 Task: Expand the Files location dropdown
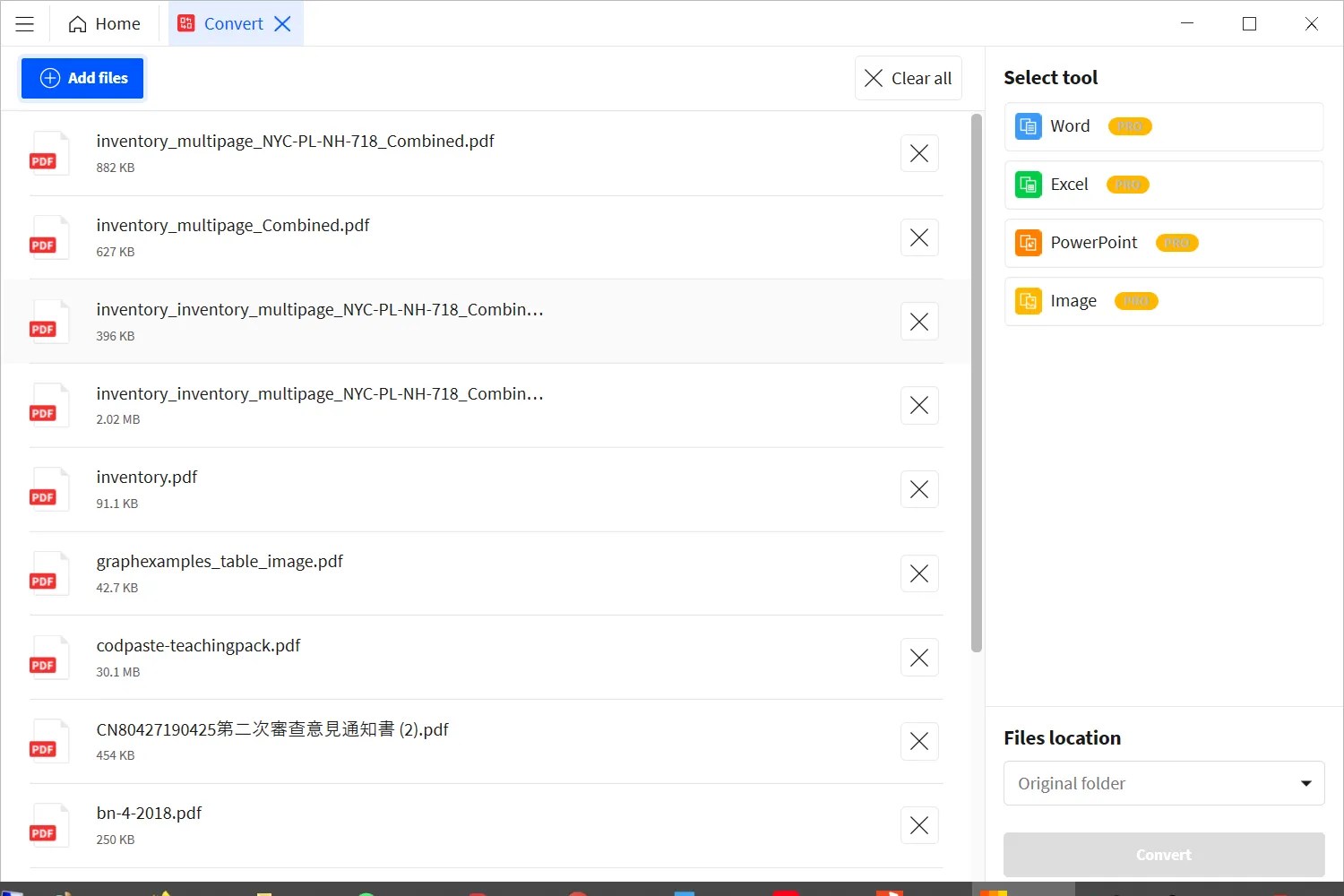pyautogui.click(x=1163, y=783)
